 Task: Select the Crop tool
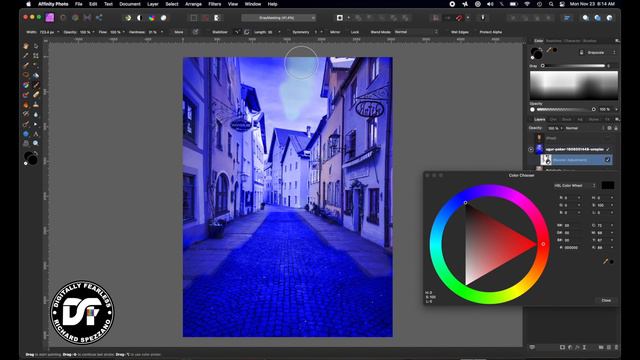click(36, 56)
